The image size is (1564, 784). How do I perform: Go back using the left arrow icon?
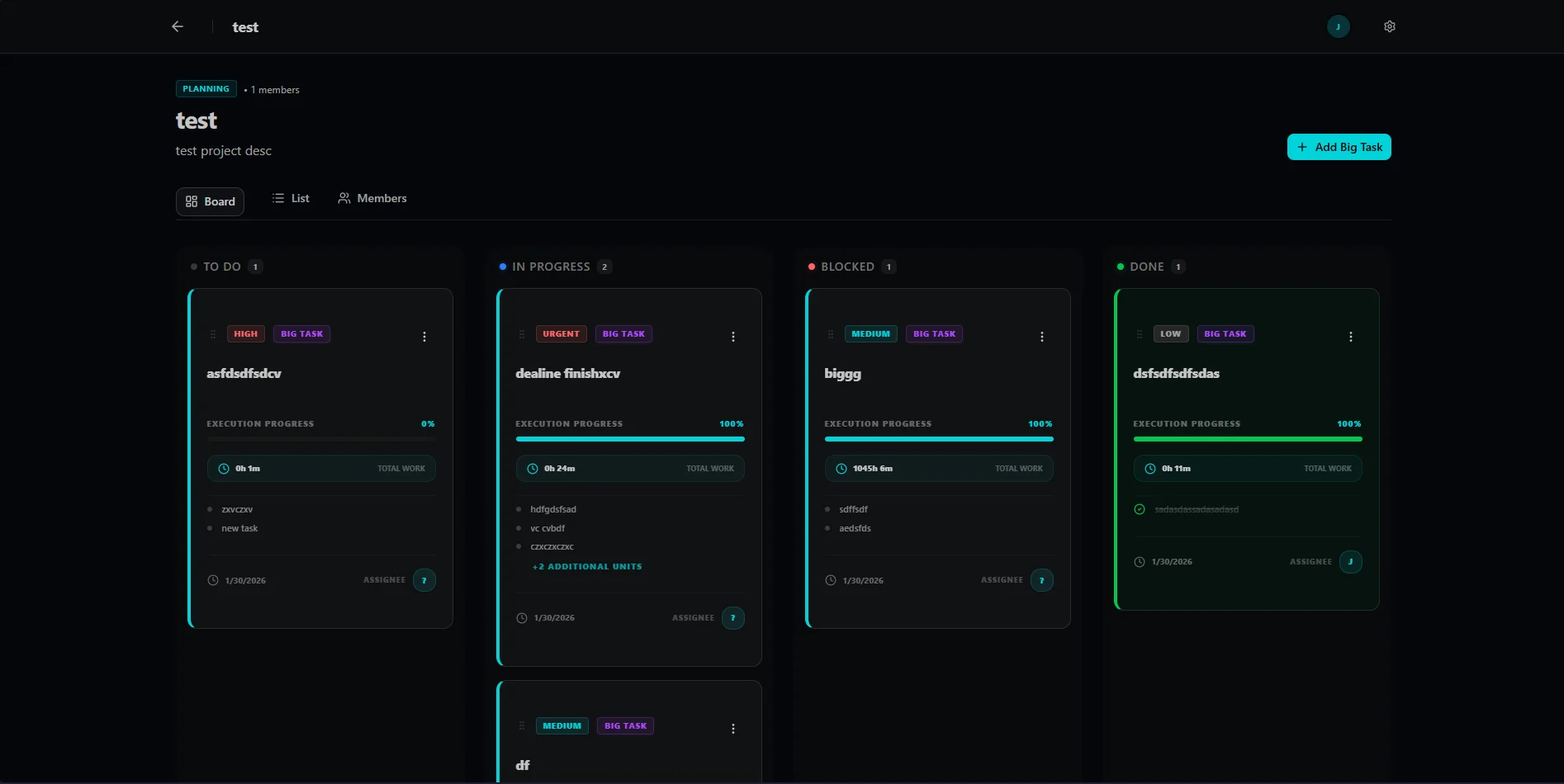click(x=178, y=26)
